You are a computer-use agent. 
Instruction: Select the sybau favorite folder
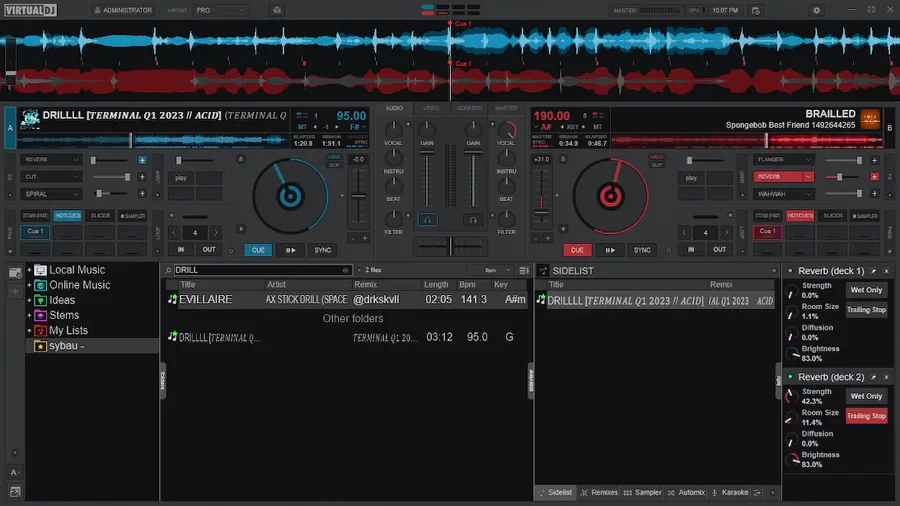93,346
